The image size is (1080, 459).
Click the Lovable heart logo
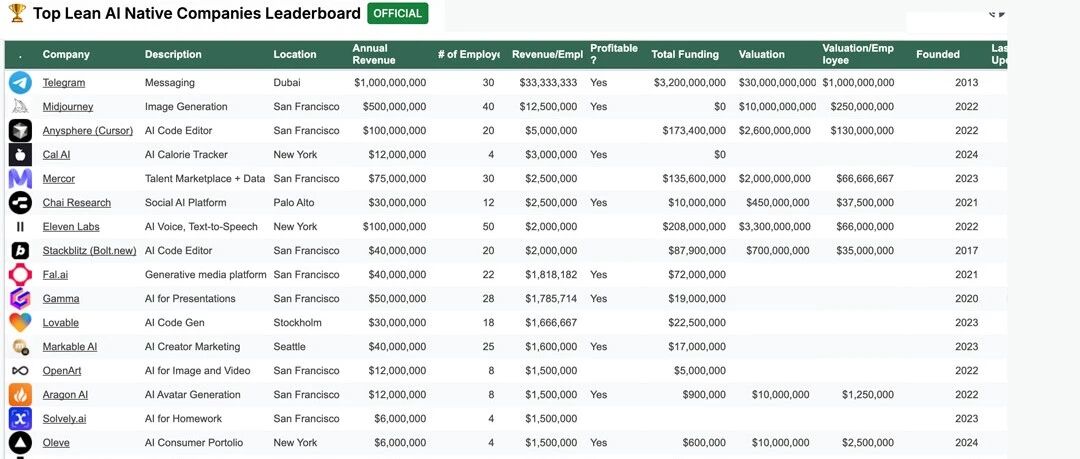pyautogui.click(x=20, y=323)
